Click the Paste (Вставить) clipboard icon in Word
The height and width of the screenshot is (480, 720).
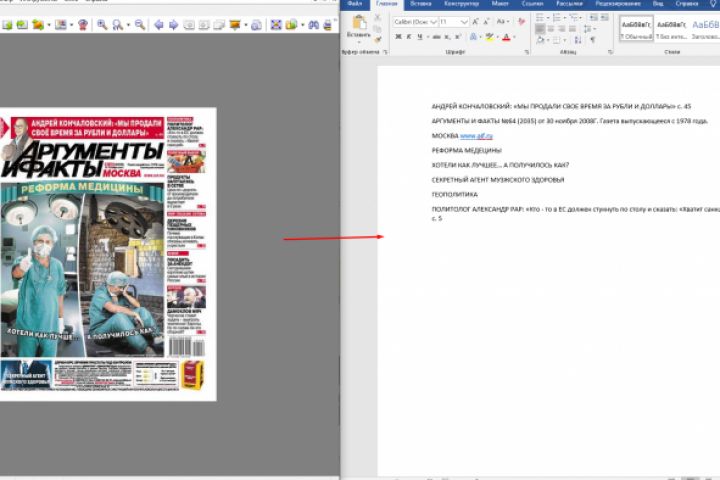[359, 22]
